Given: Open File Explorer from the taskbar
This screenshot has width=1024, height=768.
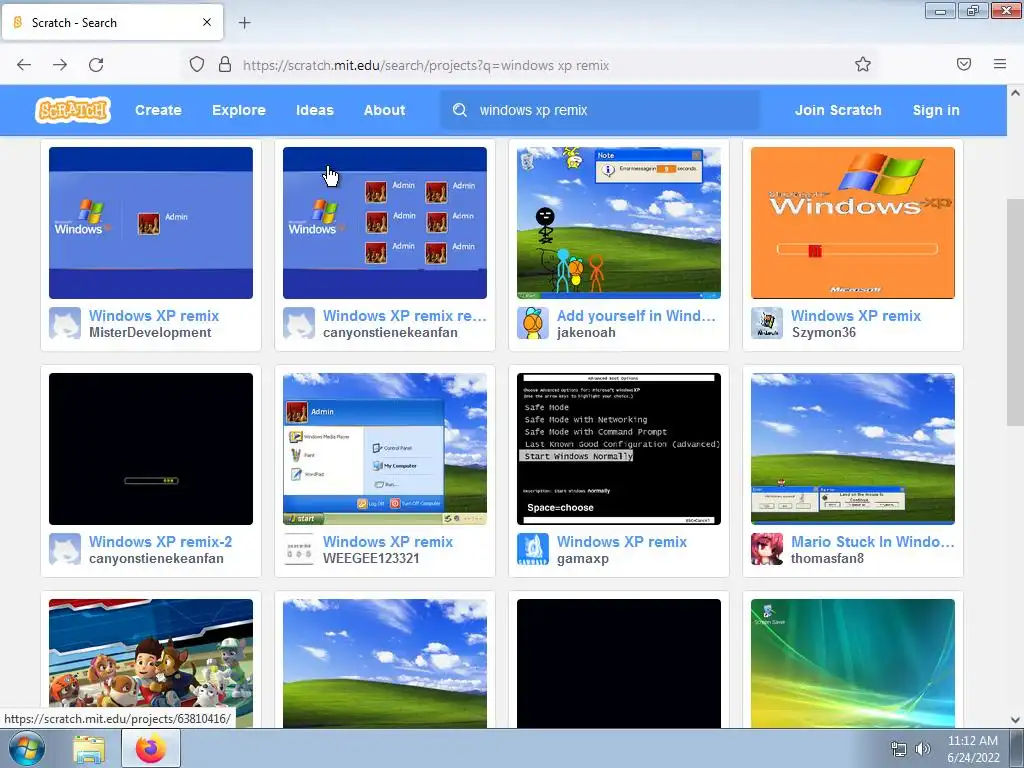Looking at the screenshot, I should (x=89, y=749).
